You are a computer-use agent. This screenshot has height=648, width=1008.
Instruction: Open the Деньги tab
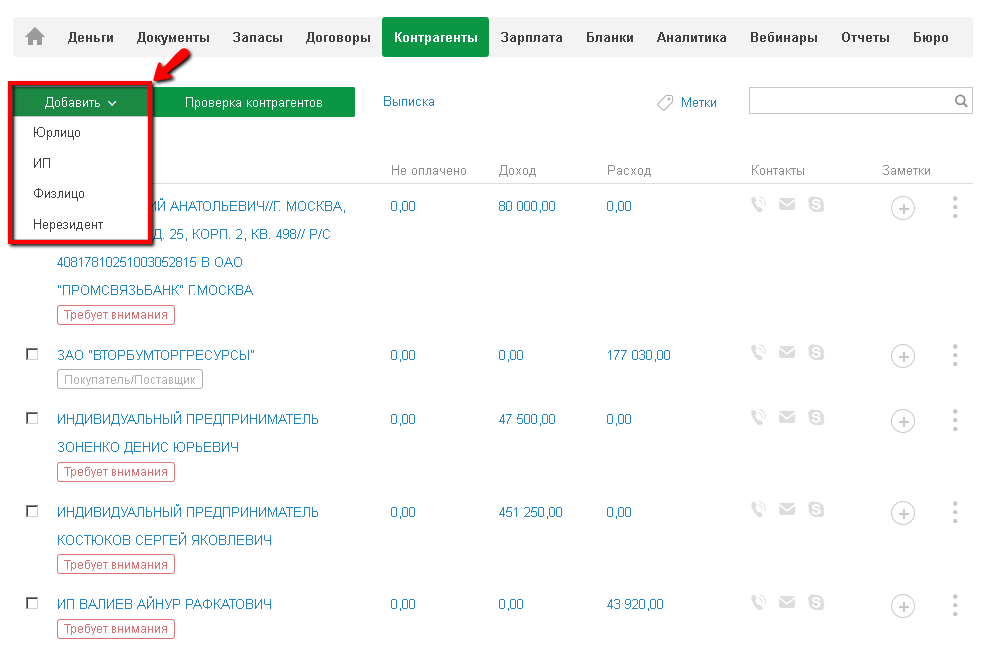click(91, 37)
